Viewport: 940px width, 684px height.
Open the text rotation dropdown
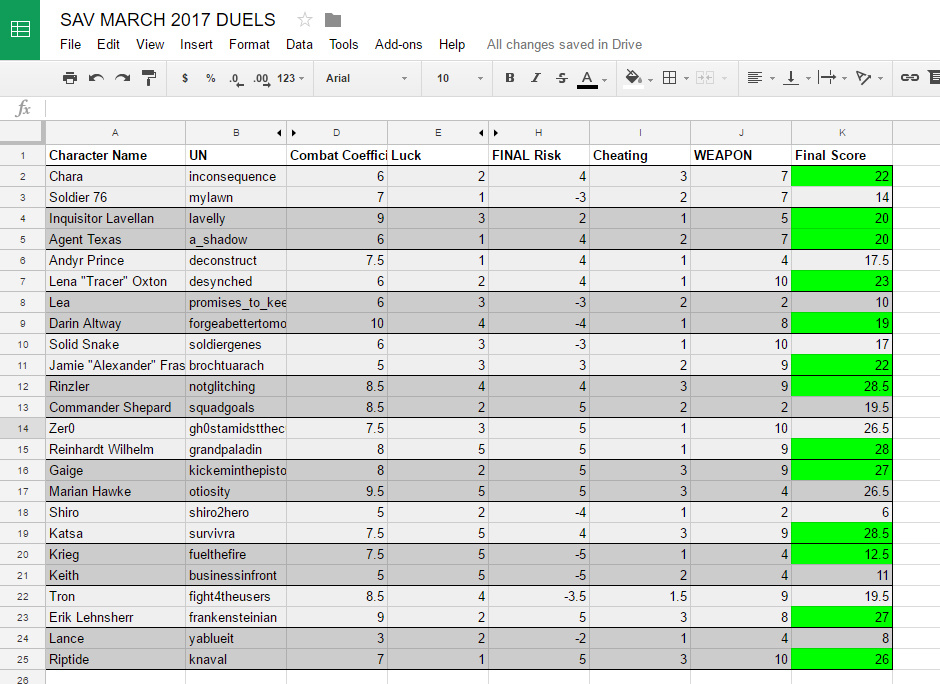869,78
